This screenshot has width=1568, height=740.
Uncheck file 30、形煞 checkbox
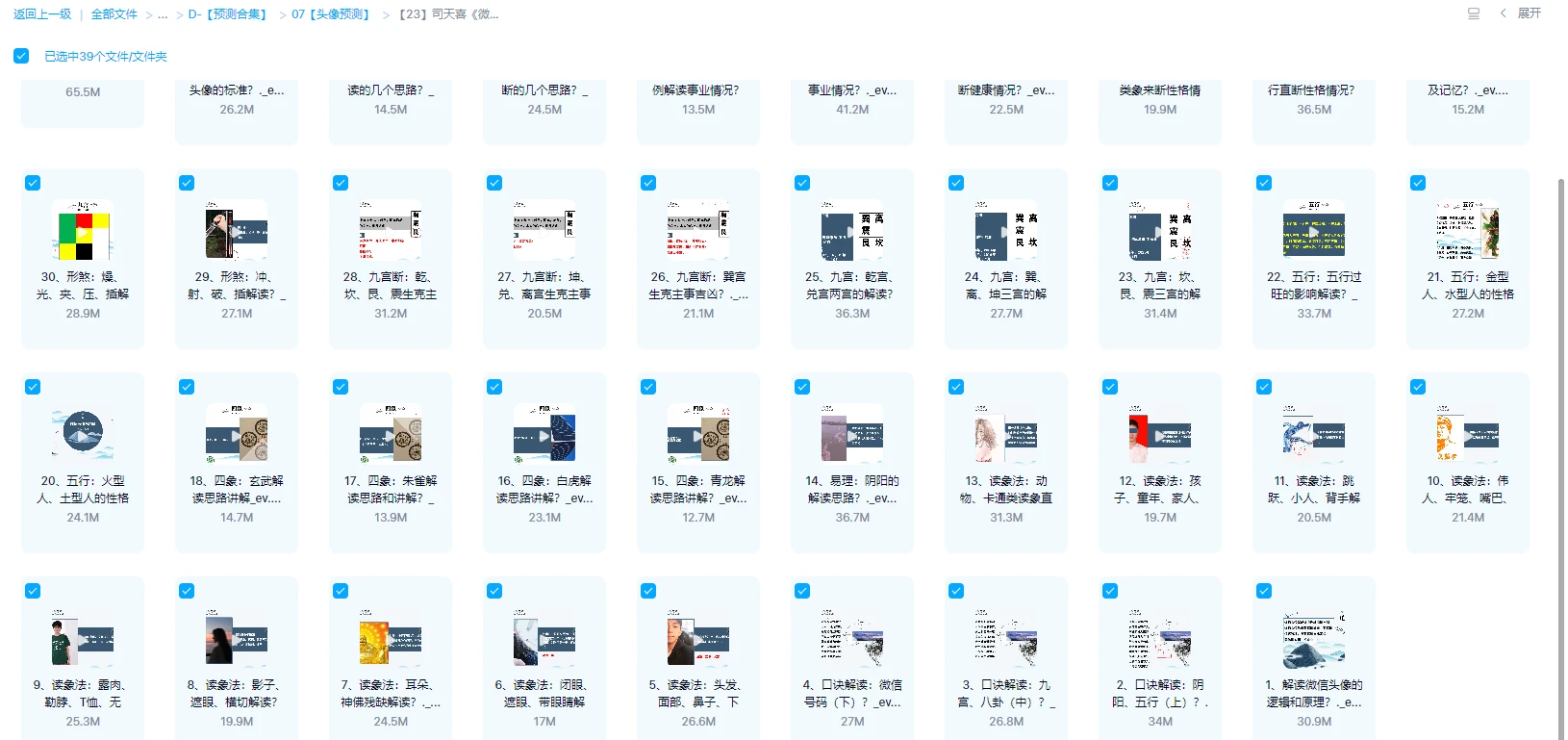point(33,183)
